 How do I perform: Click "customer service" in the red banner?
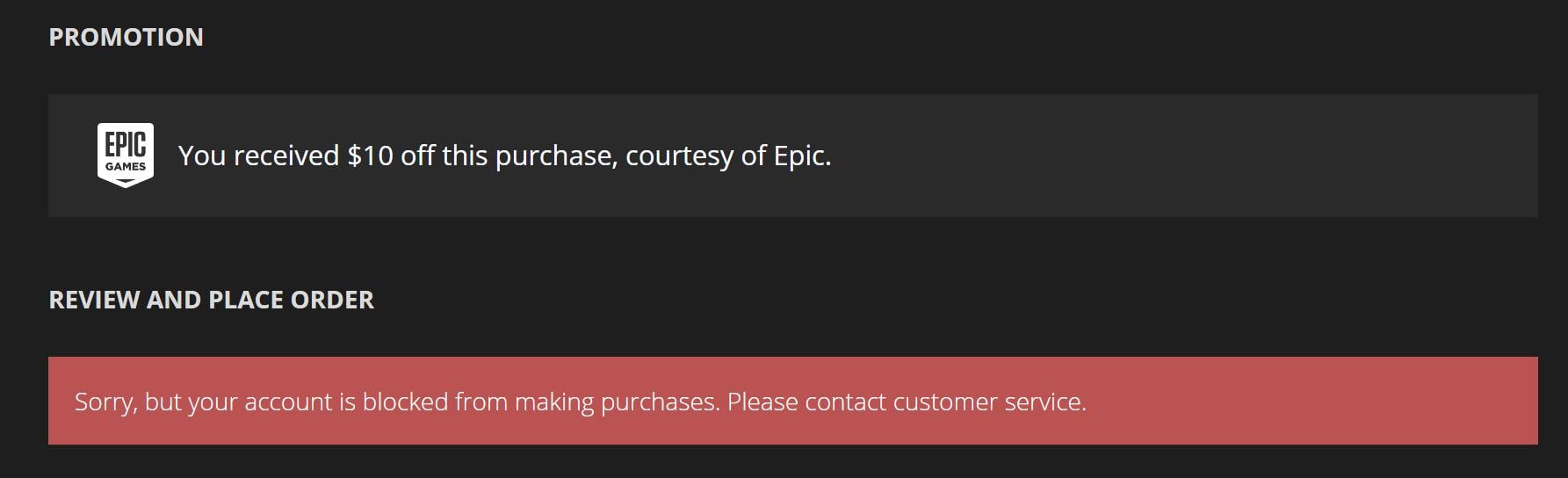[989, 402]
